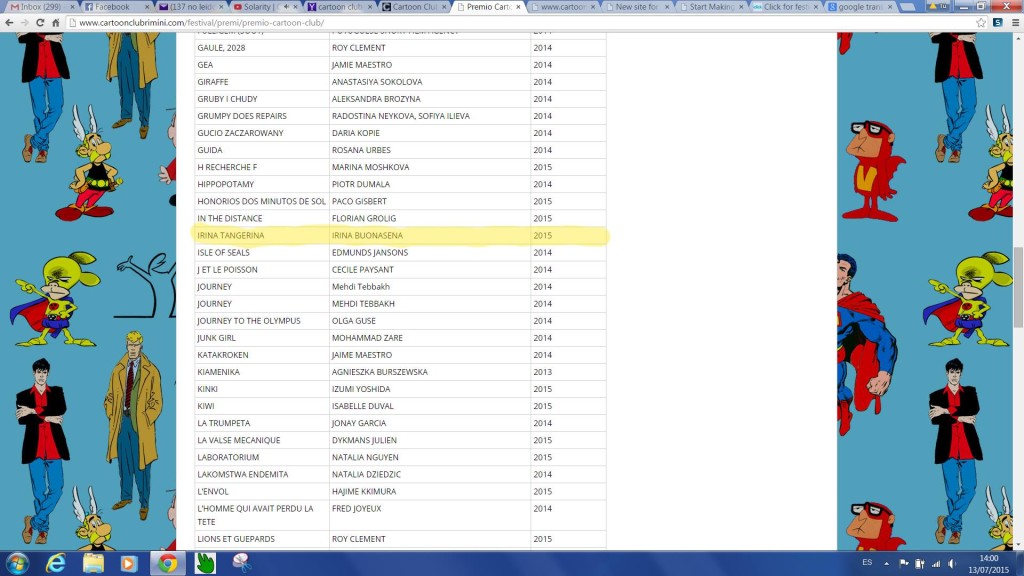Click the HIPPOPOTAMY table entry
Image resolution: width=1024 pixels, height=576 pixels.
225,184
